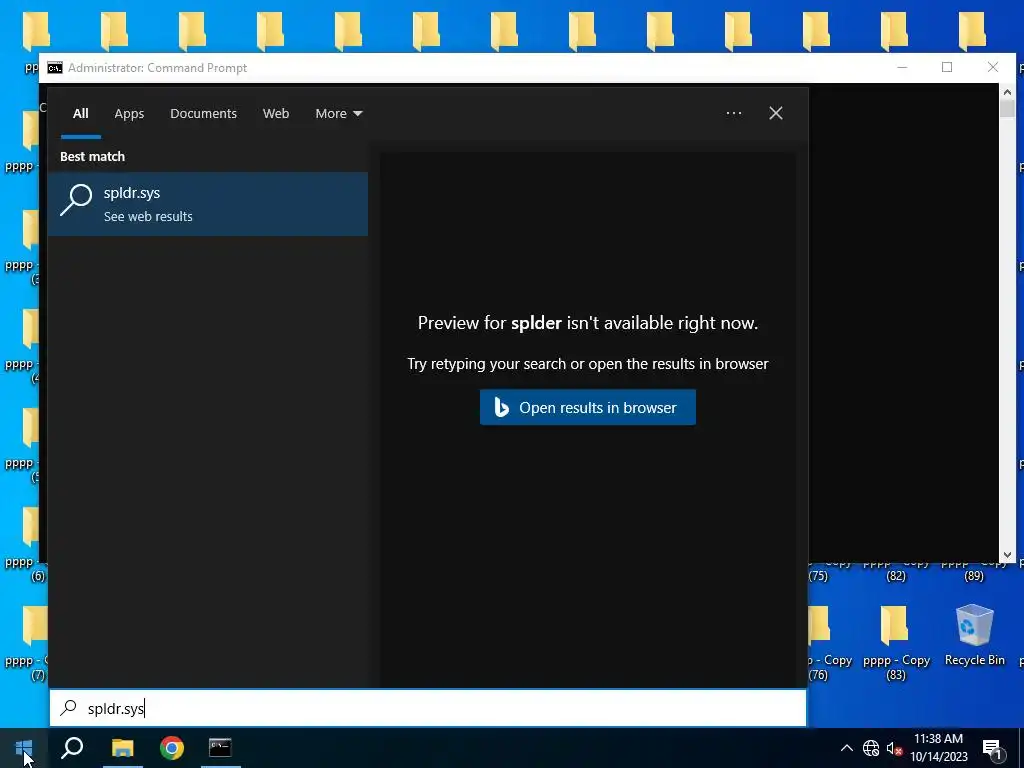
Task: Switch to the Documents search tab
Action: click(x=203, y=114)
